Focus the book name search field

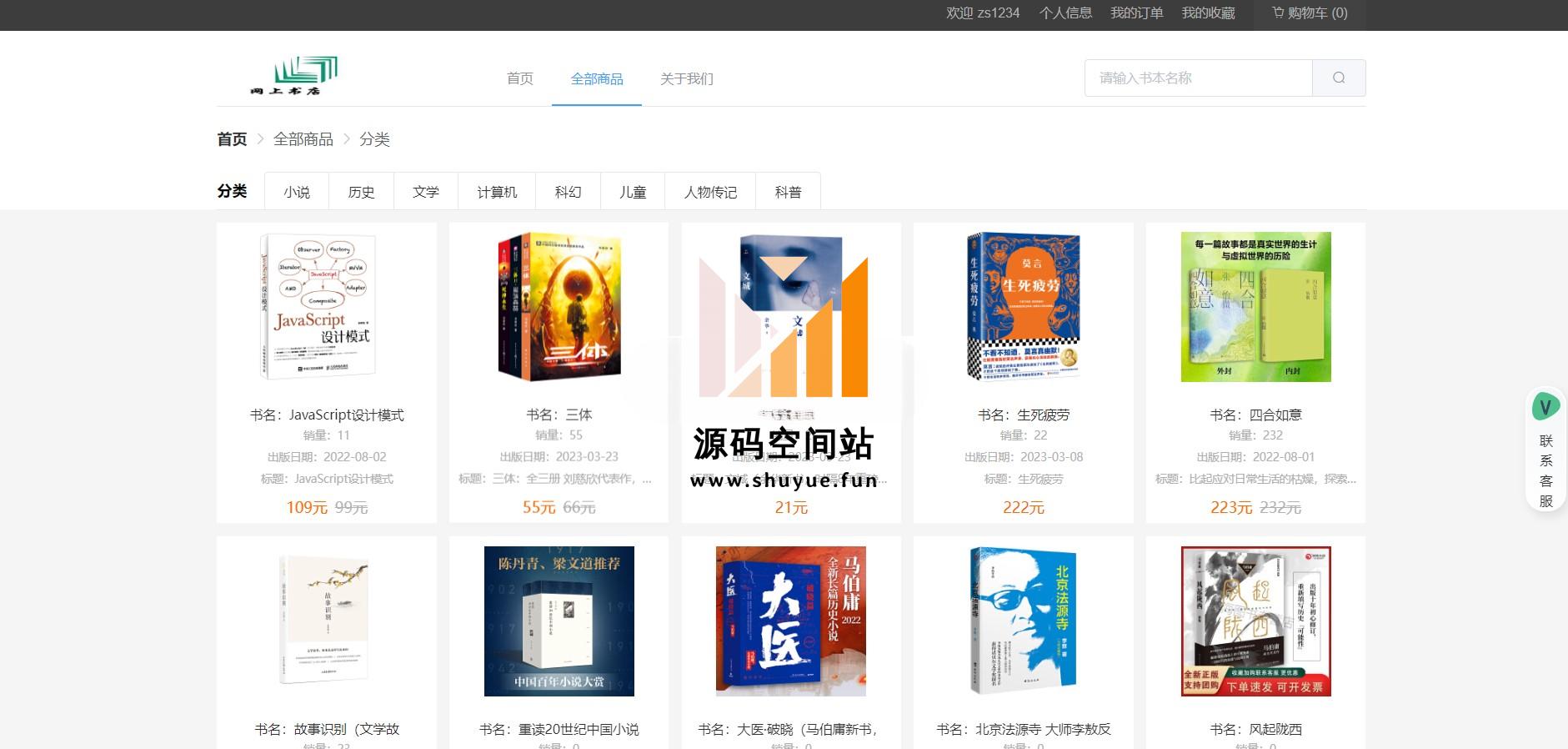click(1199, 78)
